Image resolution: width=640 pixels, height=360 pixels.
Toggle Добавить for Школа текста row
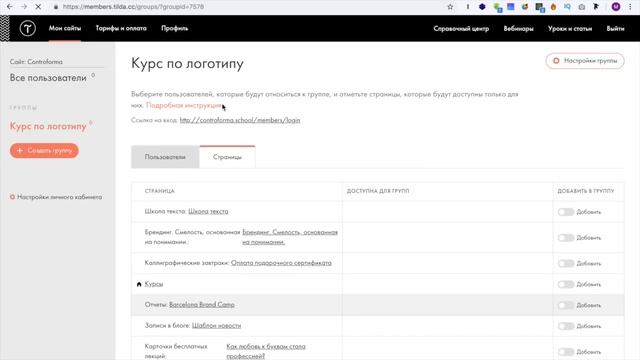click(x=566, y=212)
